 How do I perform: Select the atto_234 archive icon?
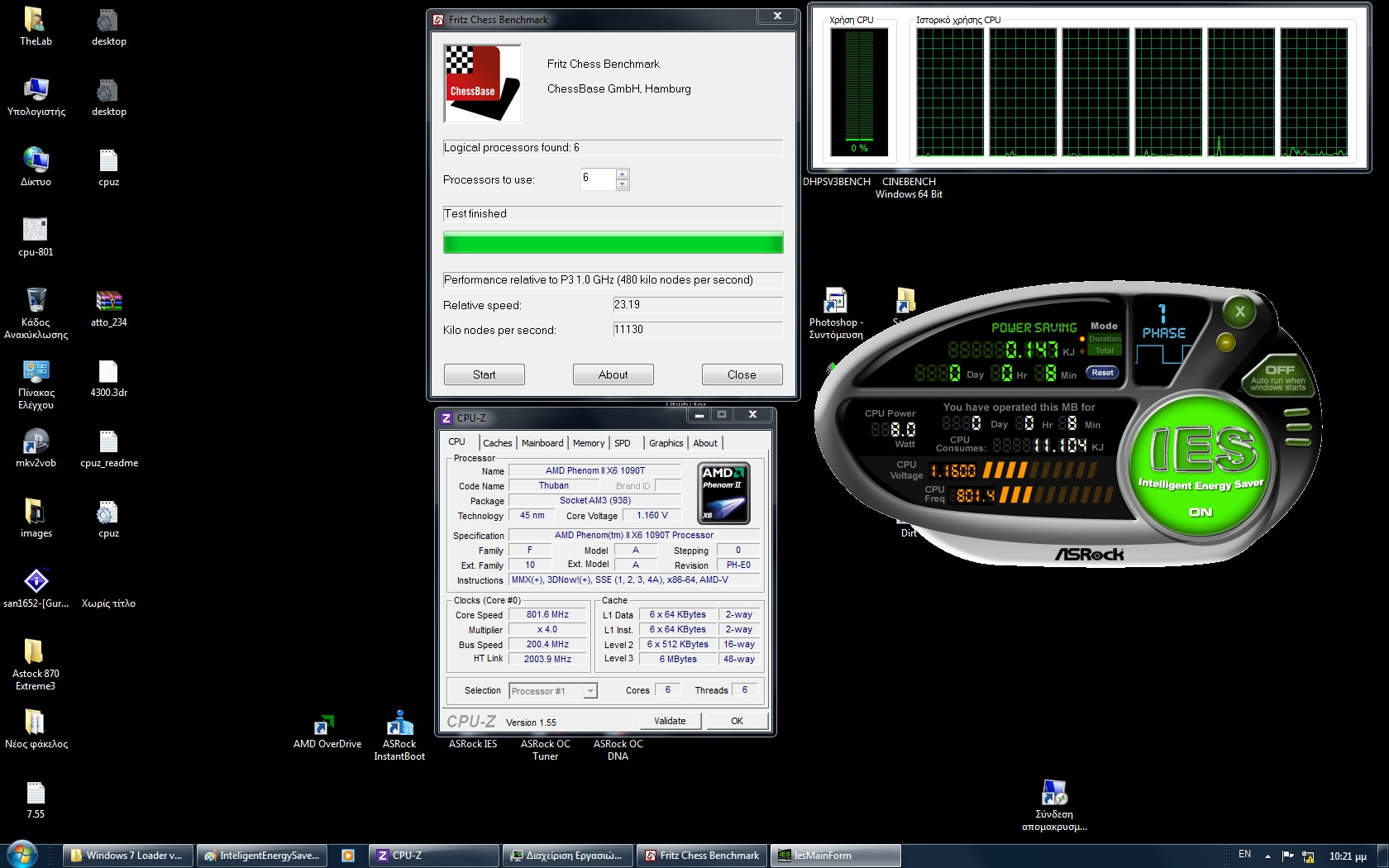pos(108,307)
